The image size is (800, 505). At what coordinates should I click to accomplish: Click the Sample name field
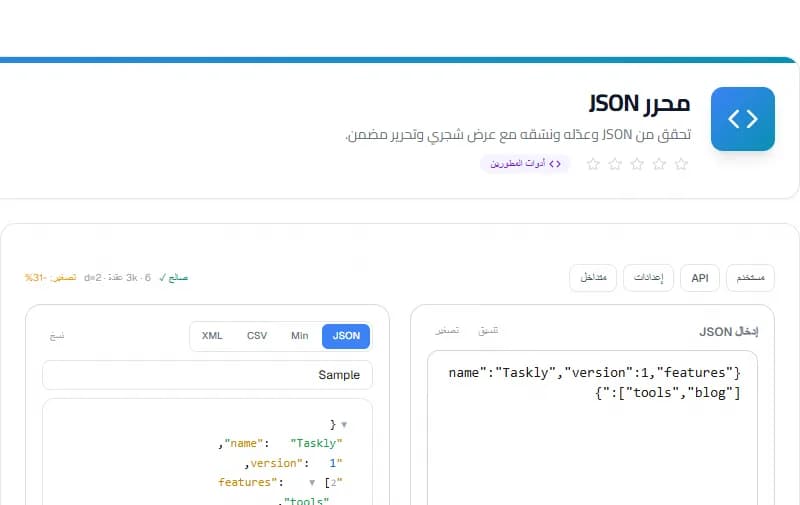[x=207, y=375]
